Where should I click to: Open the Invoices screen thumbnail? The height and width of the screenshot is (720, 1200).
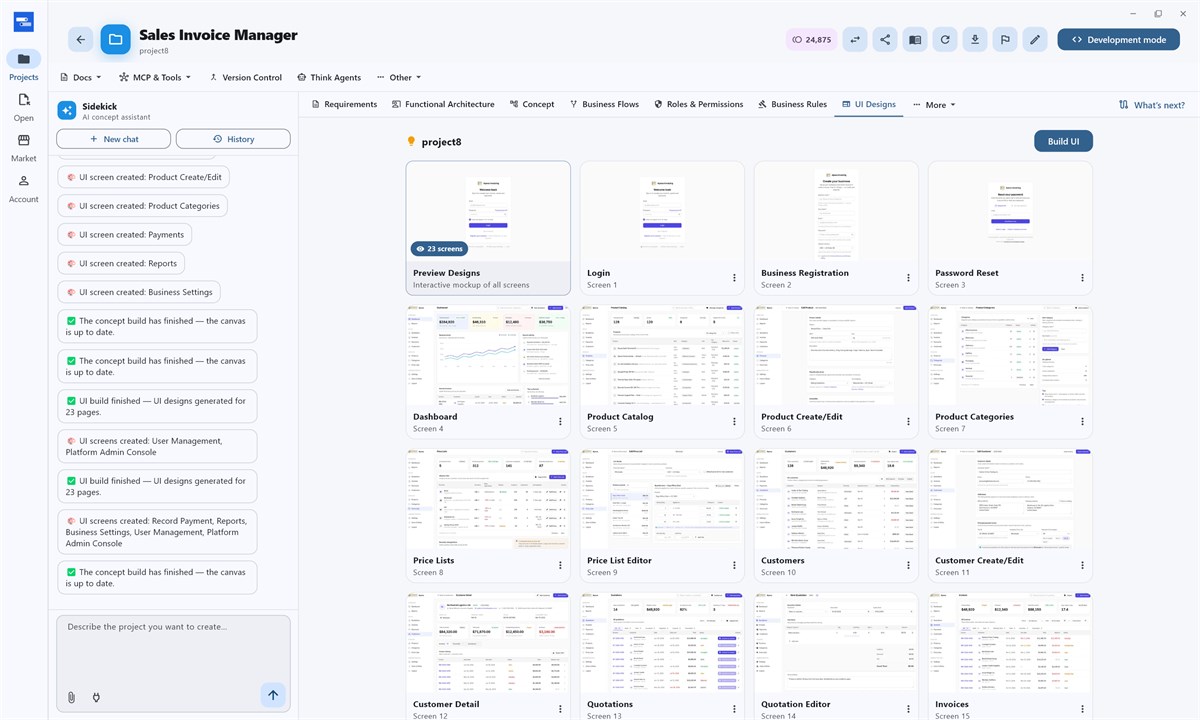[1010, 644]
